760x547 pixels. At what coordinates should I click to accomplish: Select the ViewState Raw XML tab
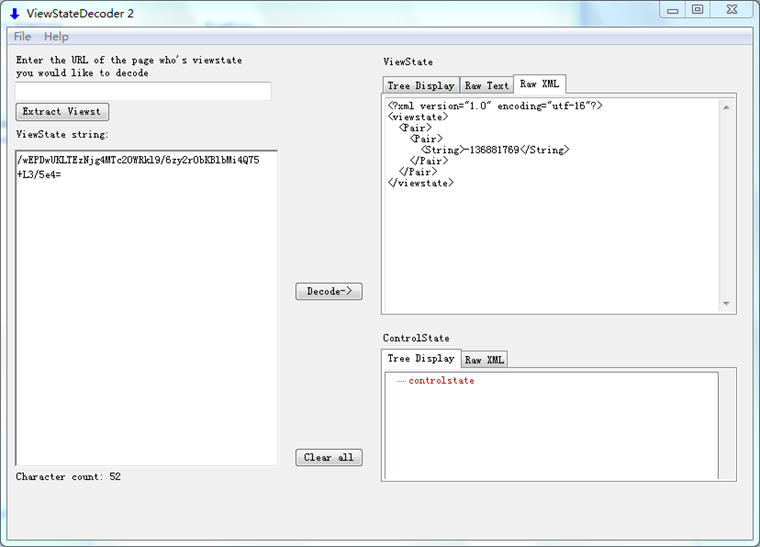[539, 84]
